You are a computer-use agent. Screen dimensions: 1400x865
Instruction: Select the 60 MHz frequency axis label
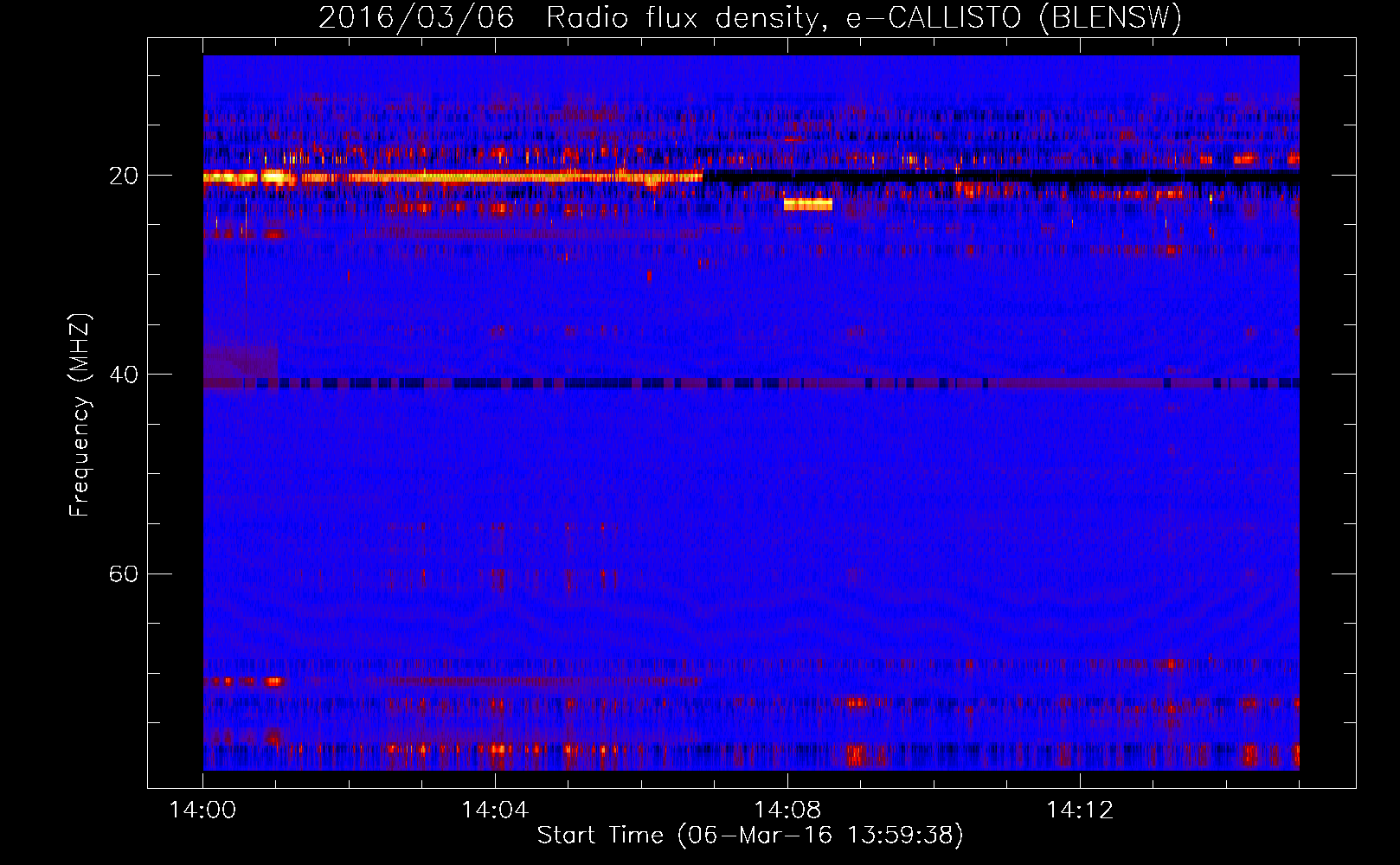coord(124,573)
